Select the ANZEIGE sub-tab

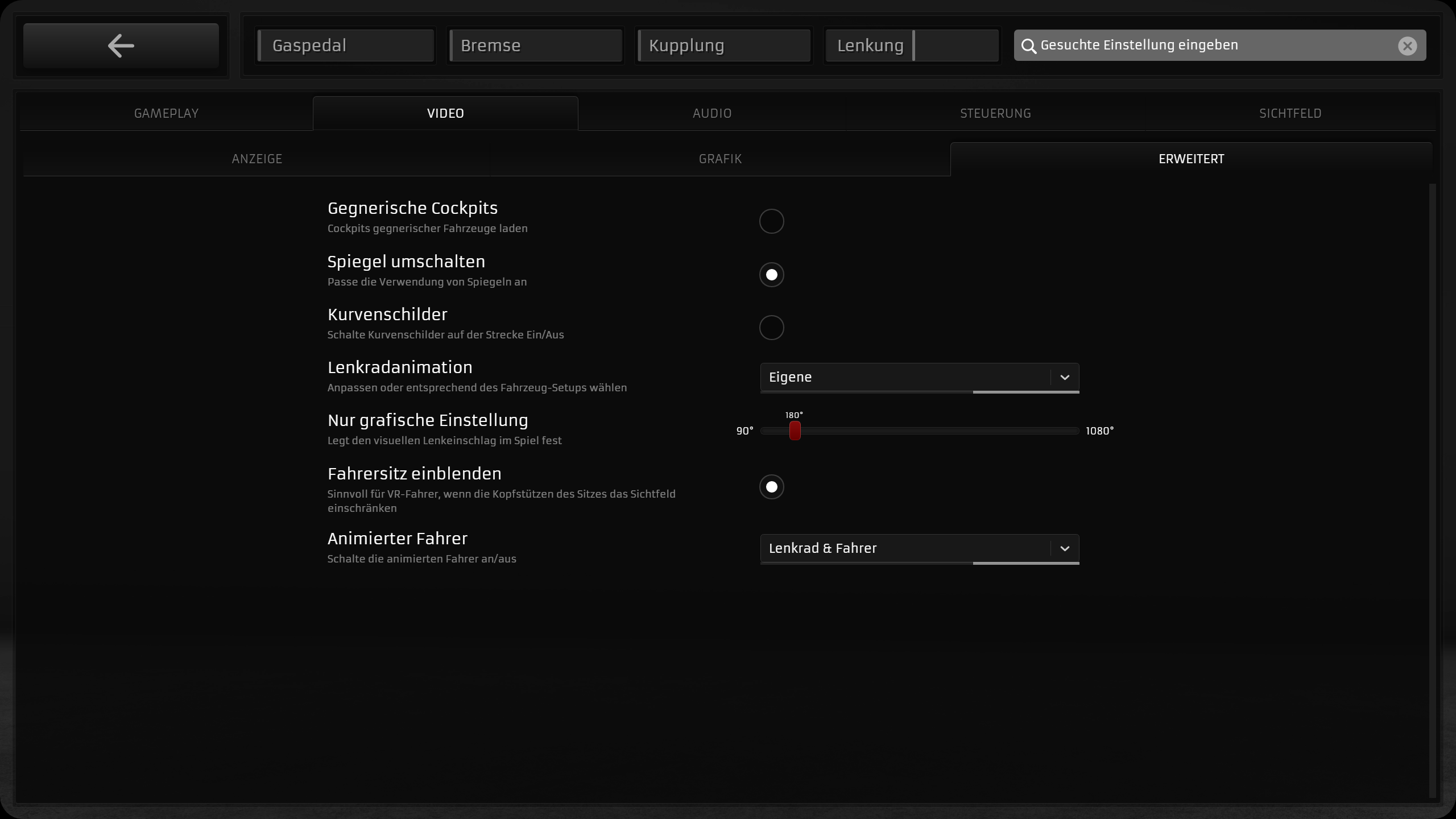257,159
